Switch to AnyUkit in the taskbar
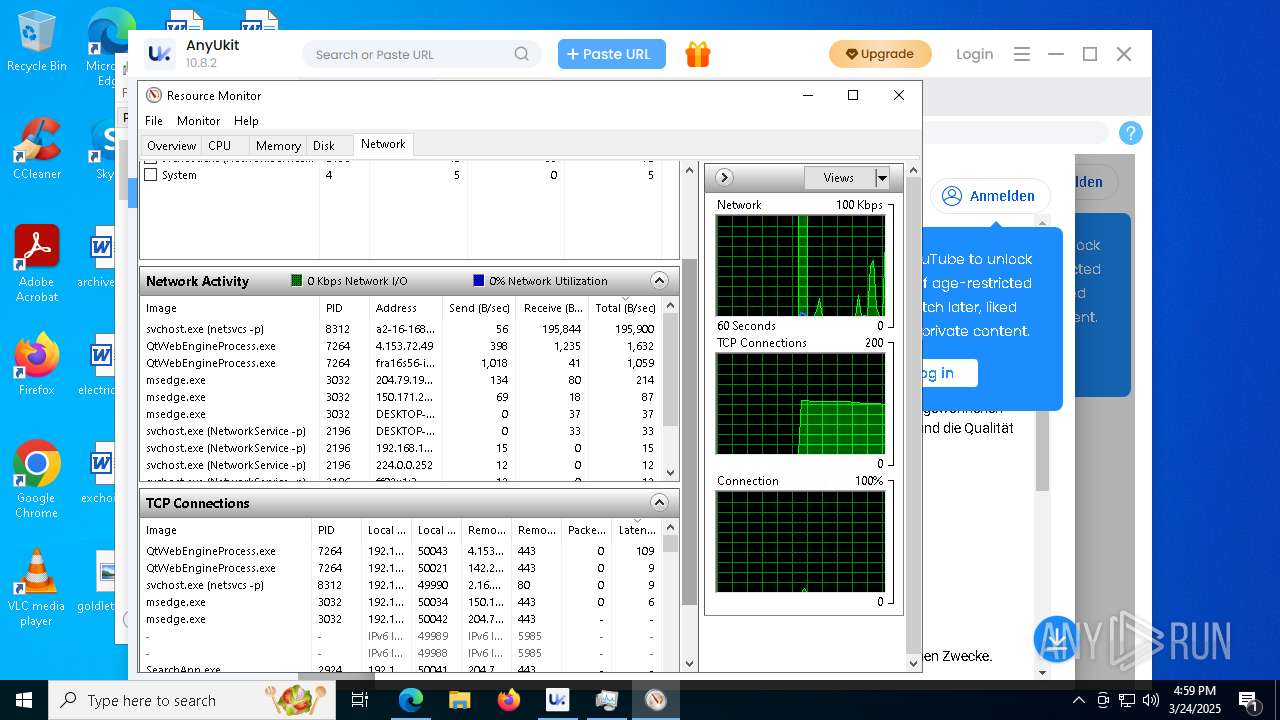Viewport: 1280px width, 720px height. click(x=557, y=700)
